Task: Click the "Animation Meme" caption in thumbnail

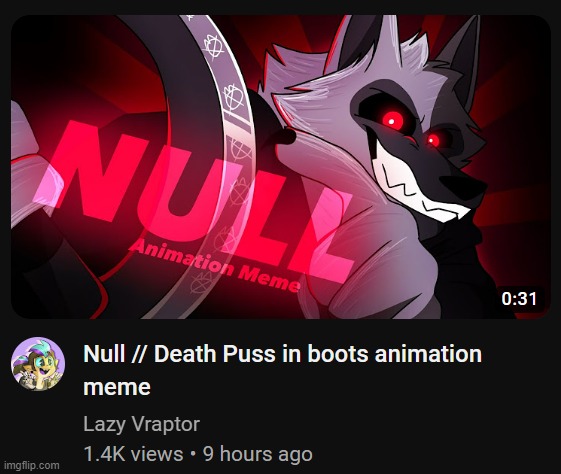Action: click(x=216, y=267)
